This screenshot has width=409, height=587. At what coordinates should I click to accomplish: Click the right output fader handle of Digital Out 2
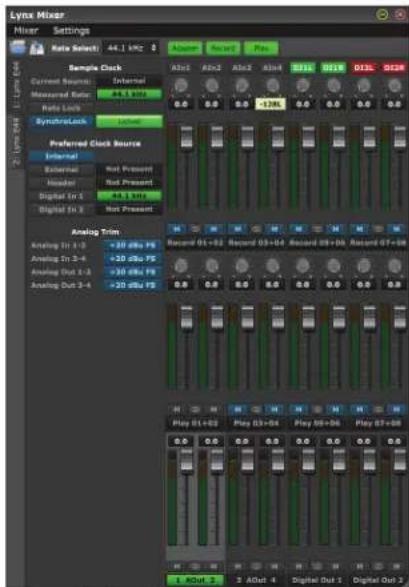coord(400,460)
